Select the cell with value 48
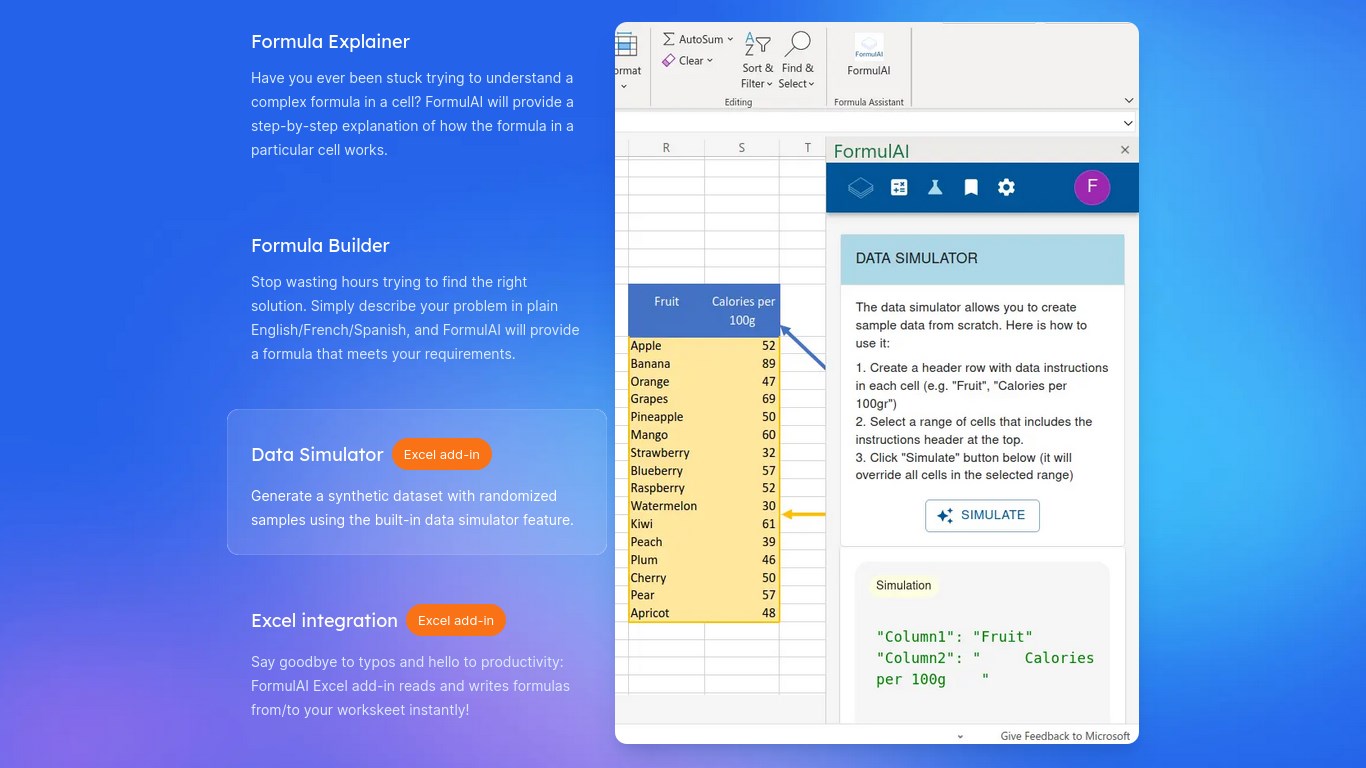Viewport: 1366px width, 768px height. coord(742,613)
